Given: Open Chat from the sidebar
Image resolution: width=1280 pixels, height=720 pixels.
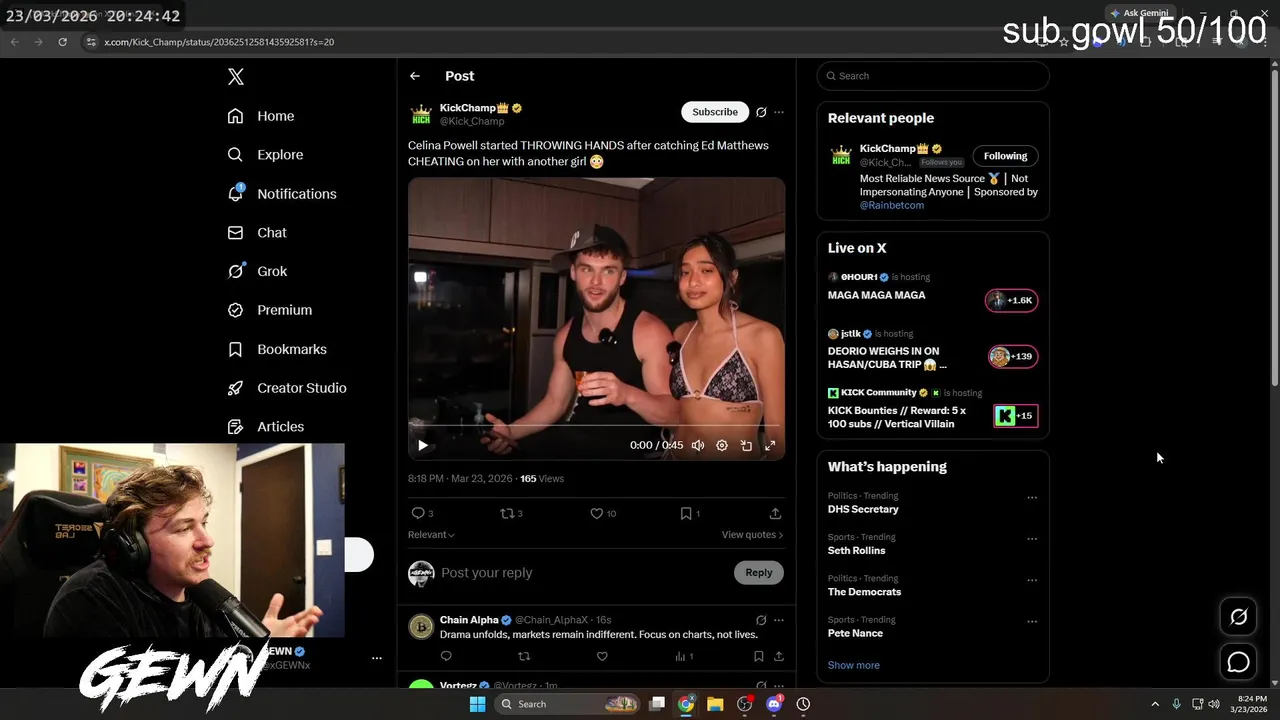Looking at the screenshot, I should (257, 233).
